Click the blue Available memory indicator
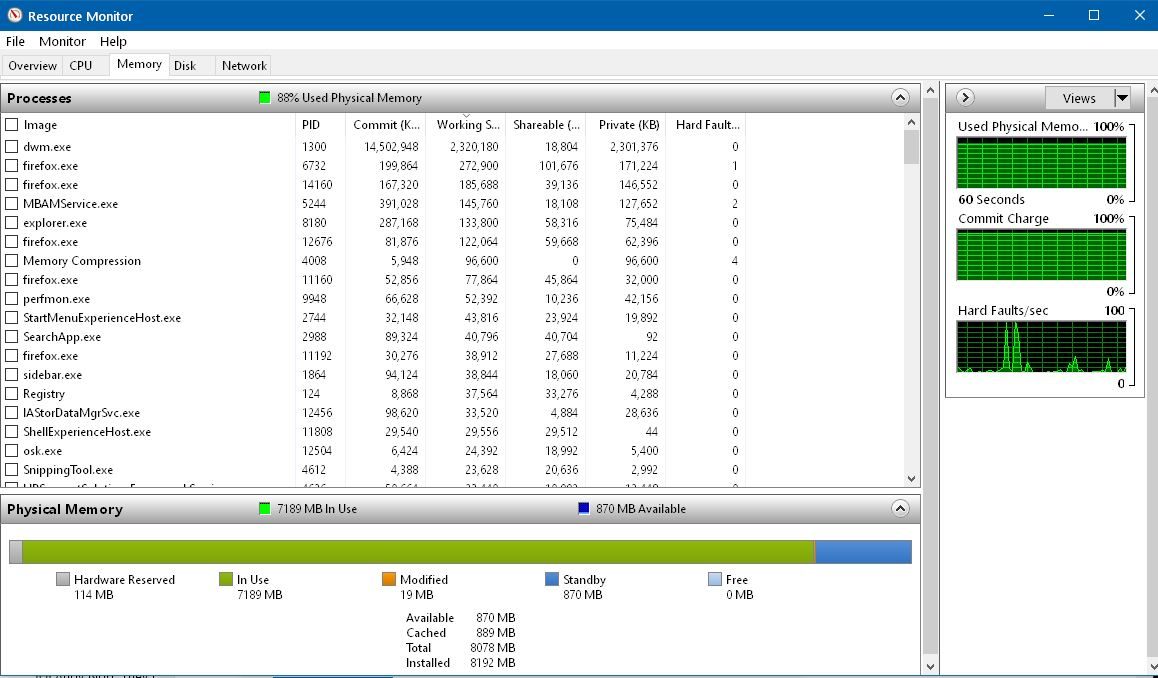This screenshot has width=1158, height=678. (583, 509)
